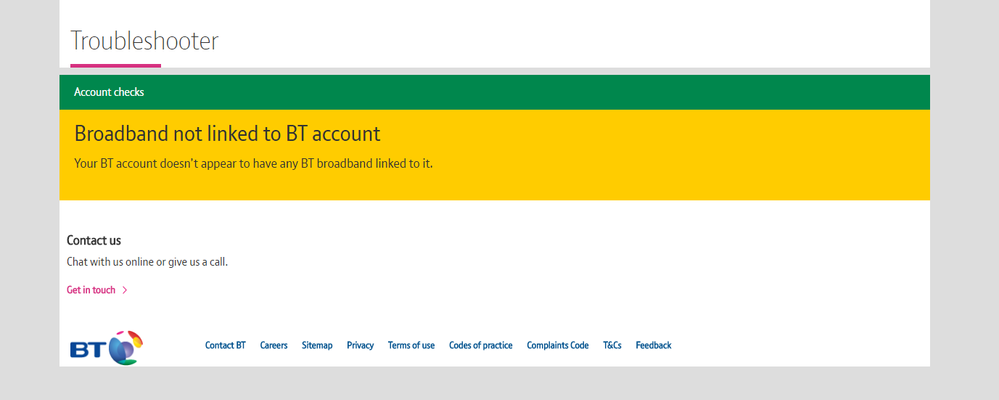999x400 pixels.
Task: Open the T&Cs footer link
Action: (612, 345)
